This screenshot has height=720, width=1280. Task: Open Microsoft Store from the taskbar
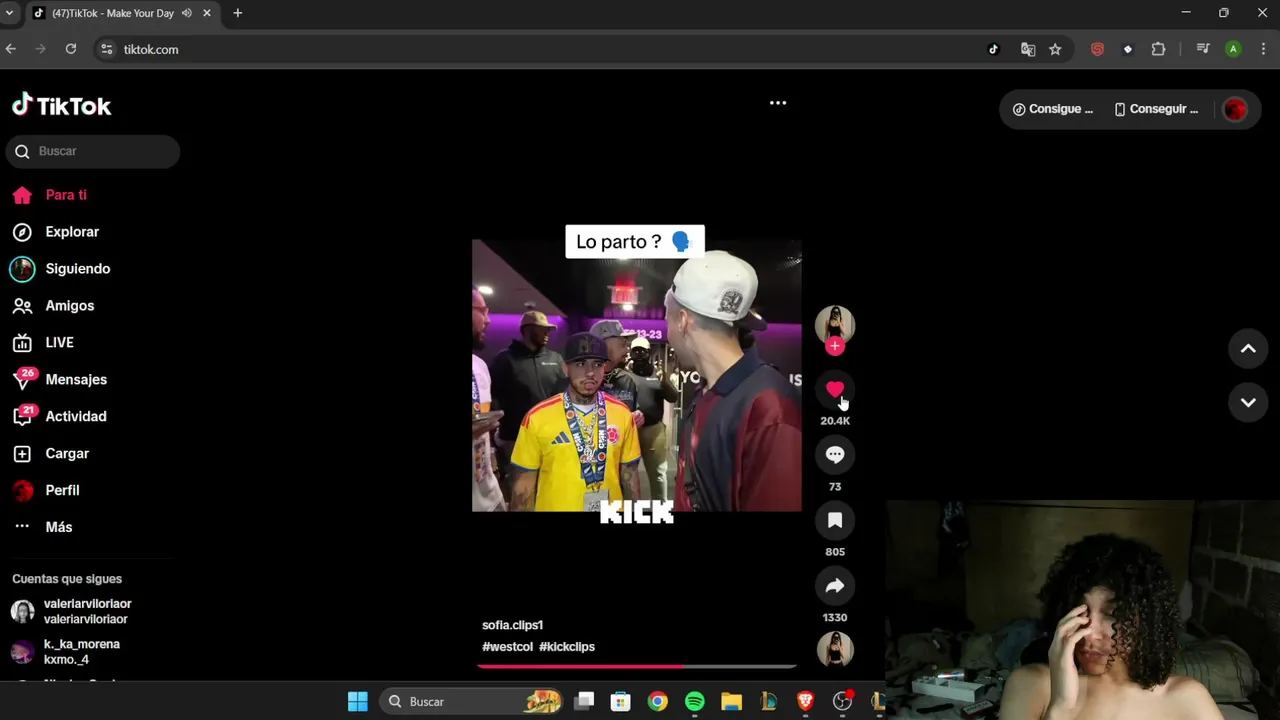click(x=621, y=701)
